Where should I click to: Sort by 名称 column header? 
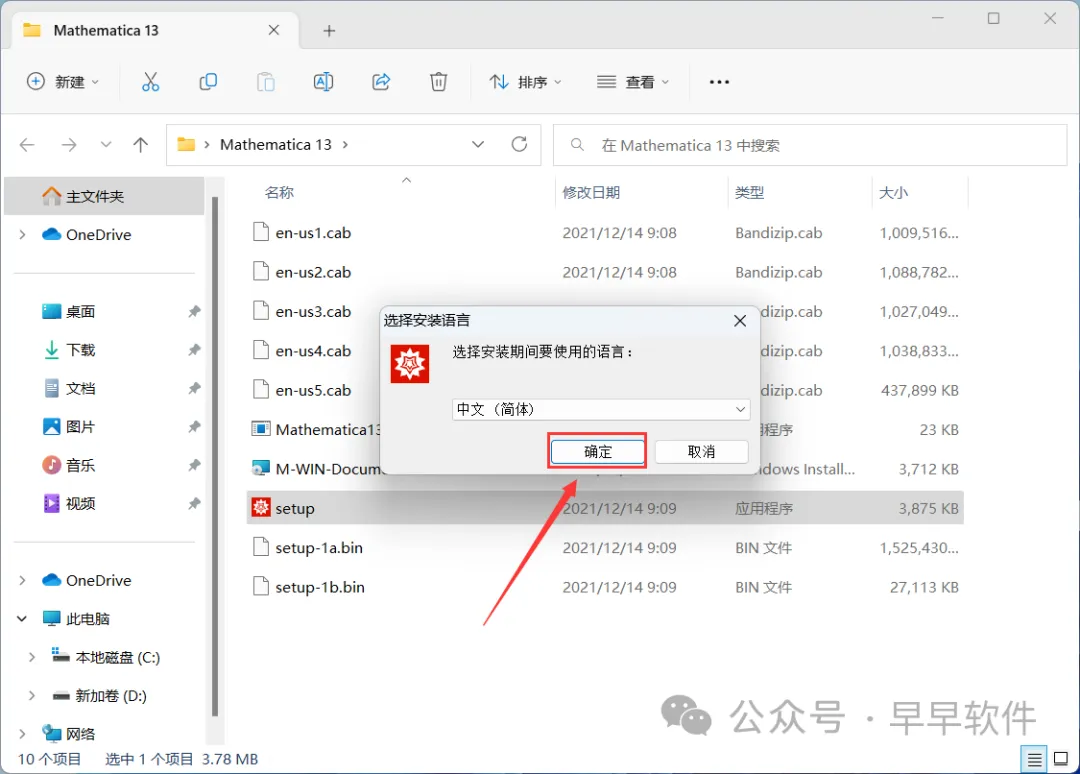click(x=279, y=192)
